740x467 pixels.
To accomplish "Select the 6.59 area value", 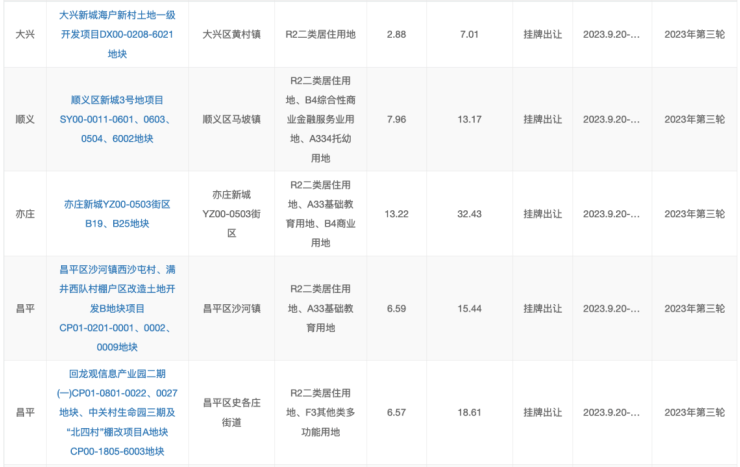I will click(395, 308).
